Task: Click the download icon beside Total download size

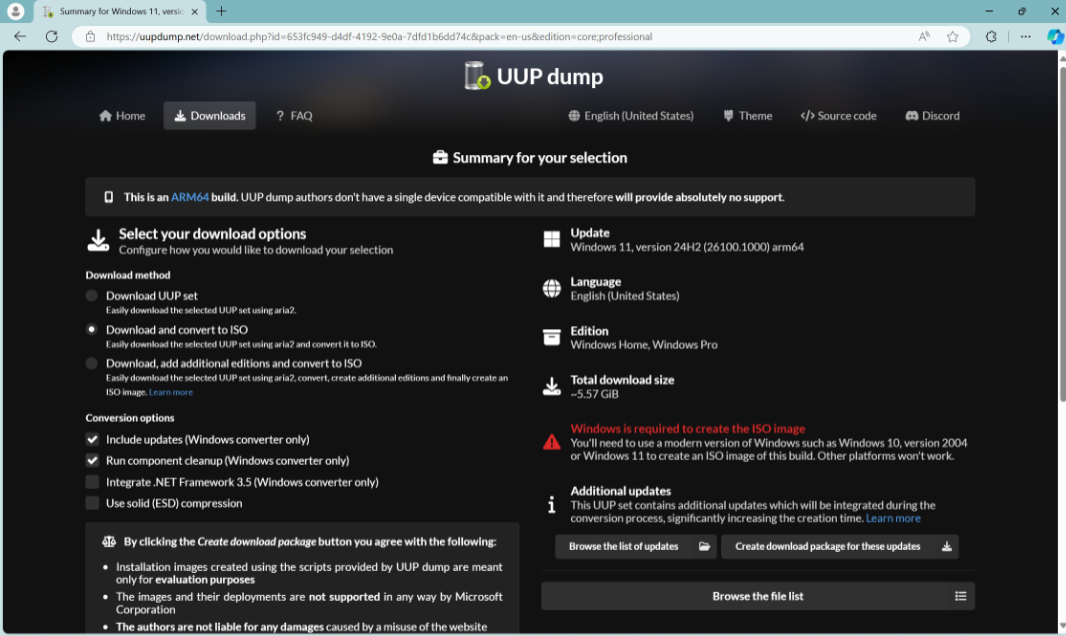Action: [x=551, y=386]
